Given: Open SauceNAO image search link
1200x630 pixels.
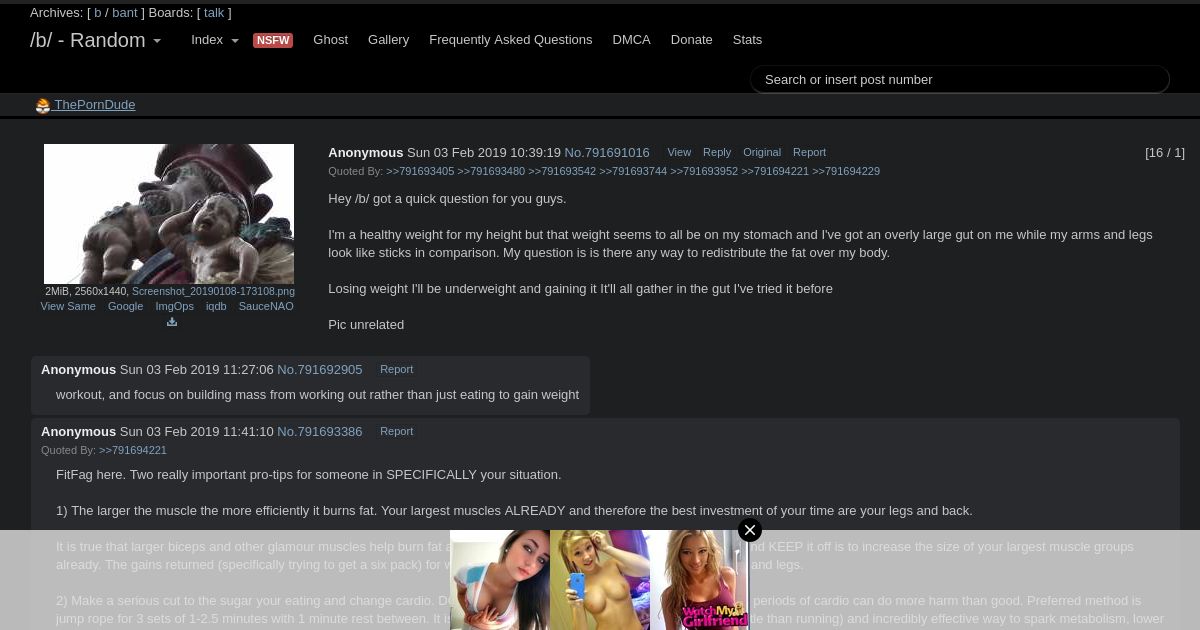Looking at the screenshot, I should tap(266, 306).
